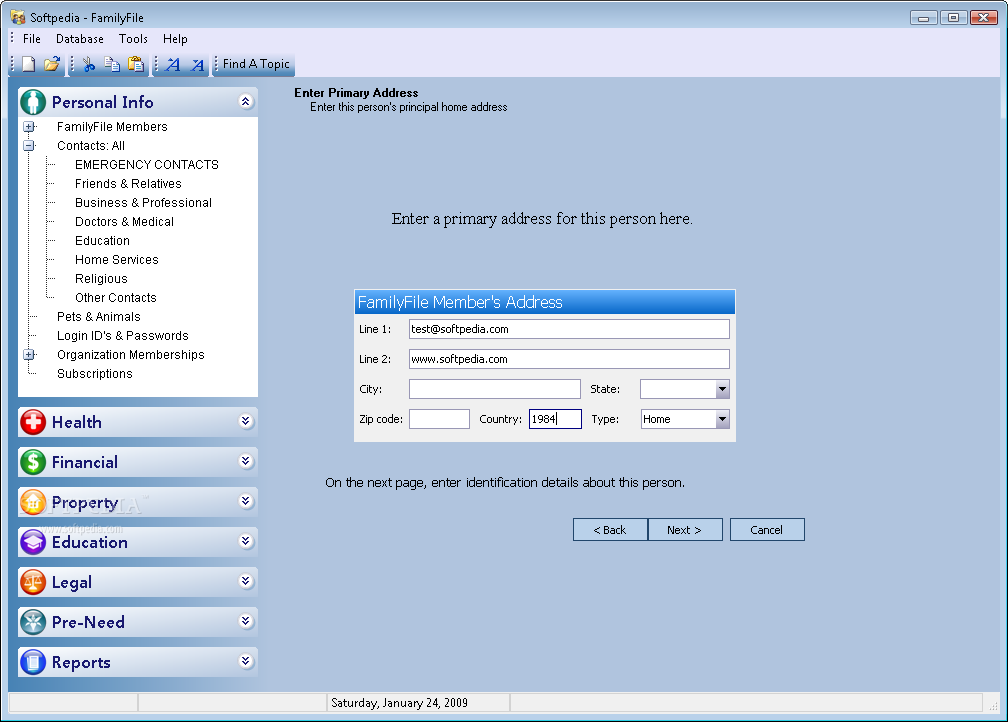Screen dimensions: 1008x722
Task: Click the Cancel button
Action: point(767,530)
